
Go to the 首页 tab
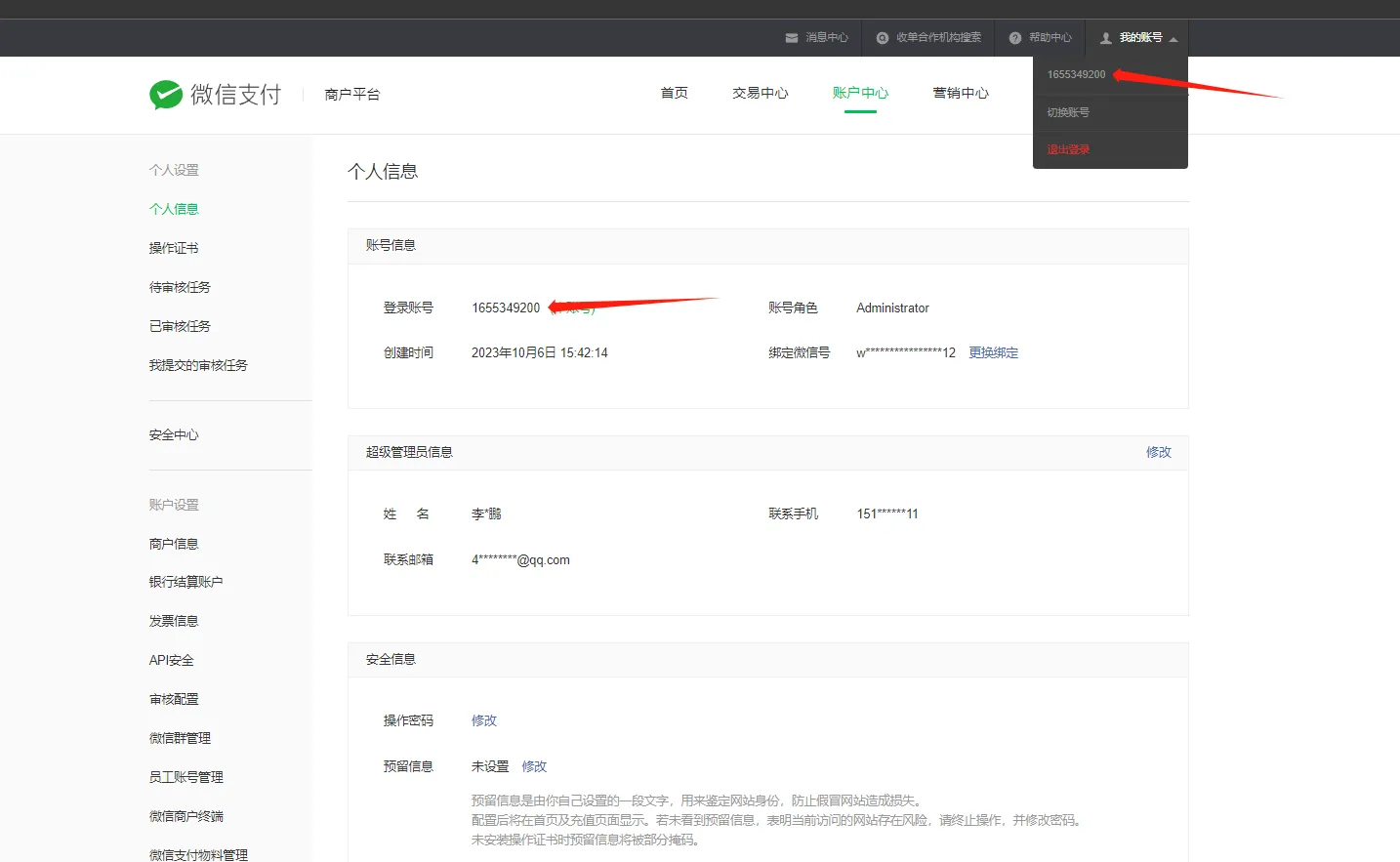(673, 93)
